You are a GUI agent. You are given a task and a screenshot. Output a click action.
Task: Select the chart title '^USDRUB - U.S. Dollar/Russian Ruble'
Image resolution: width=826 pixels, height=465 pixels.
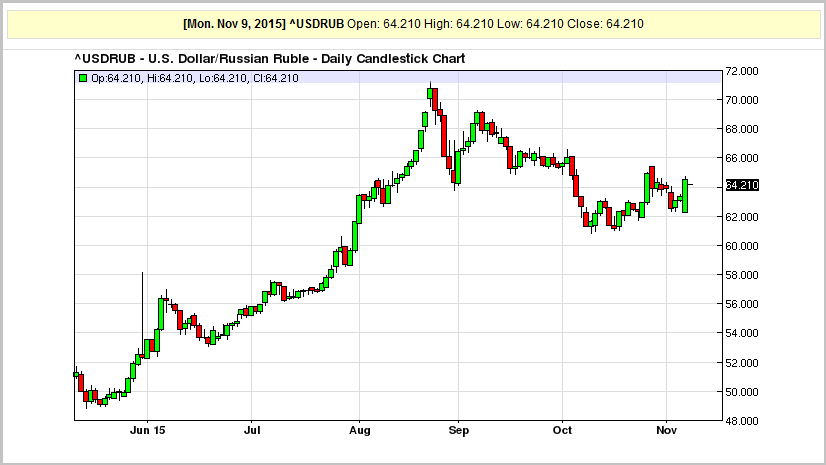click(193, 58)
